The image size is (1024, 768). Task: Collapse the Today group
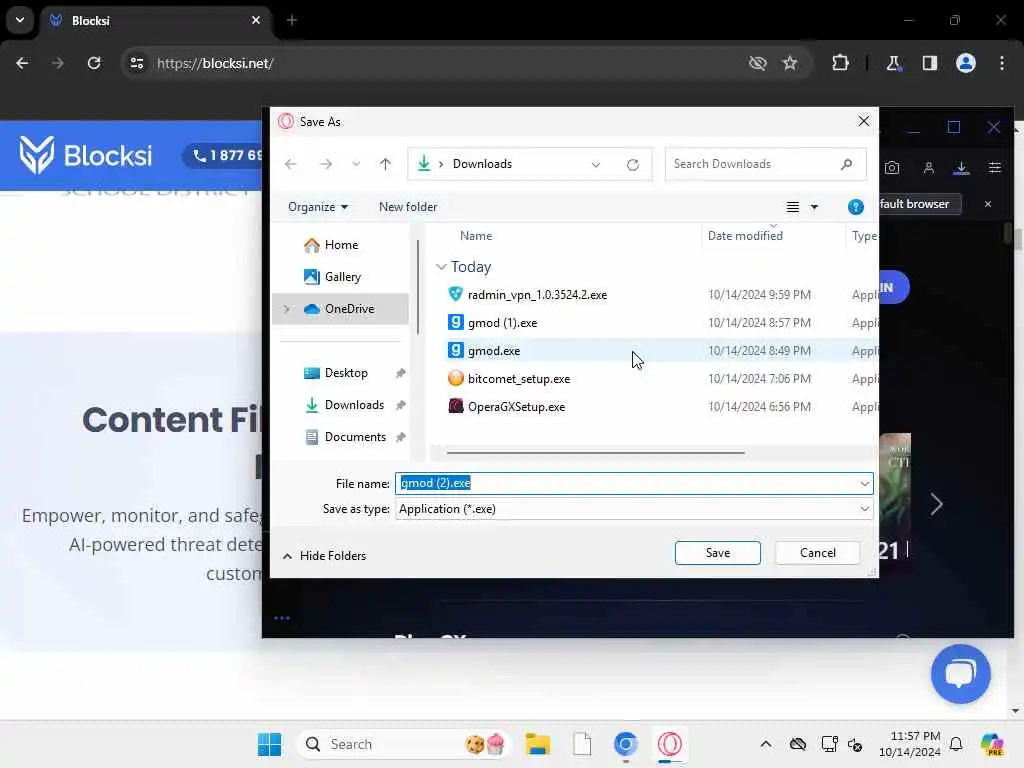click(x=441, y=267)
